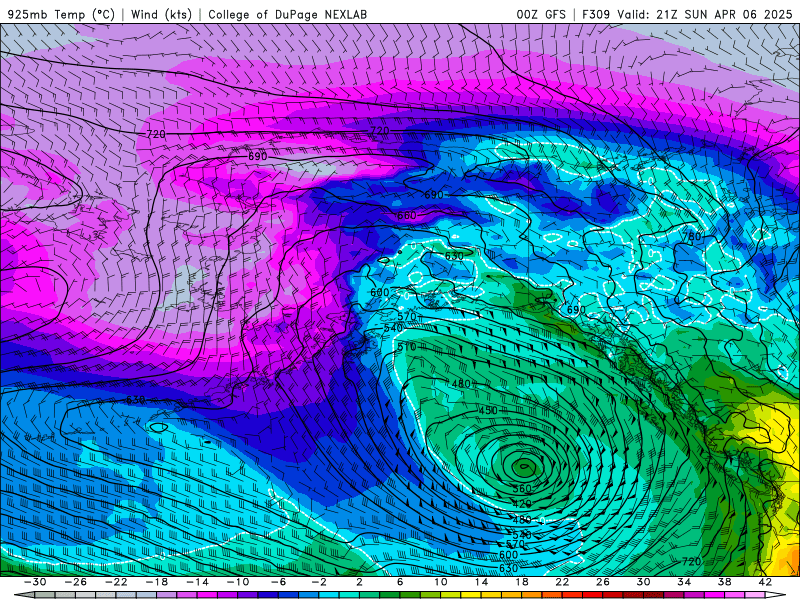The height and width of the screenshot is (600, 800).
Task: Click the 660 contour label
Action: tap(407, 216)
